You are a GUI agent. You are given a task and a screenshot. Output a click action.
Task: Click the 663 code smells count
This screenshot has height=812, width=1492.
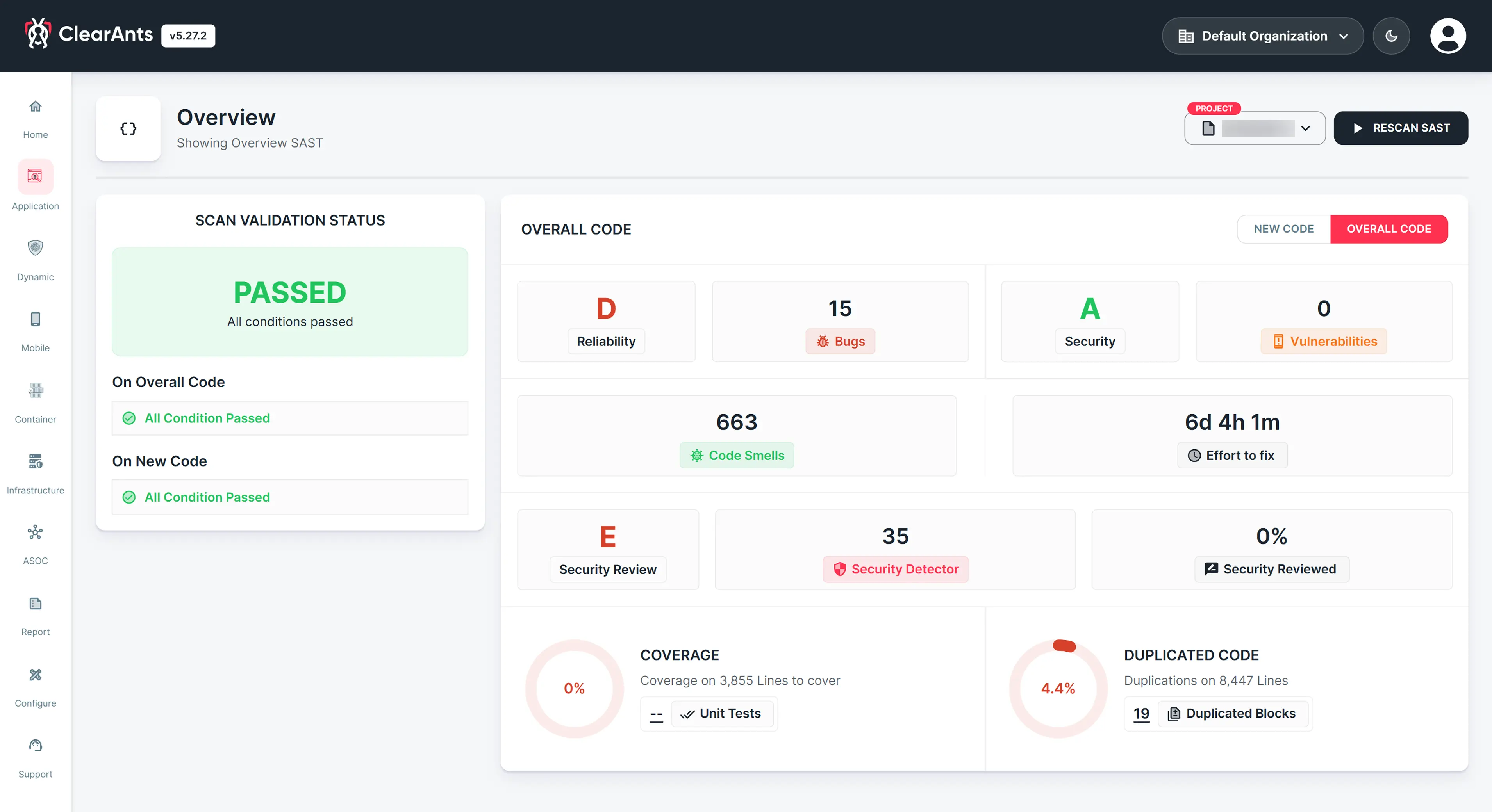737,422
